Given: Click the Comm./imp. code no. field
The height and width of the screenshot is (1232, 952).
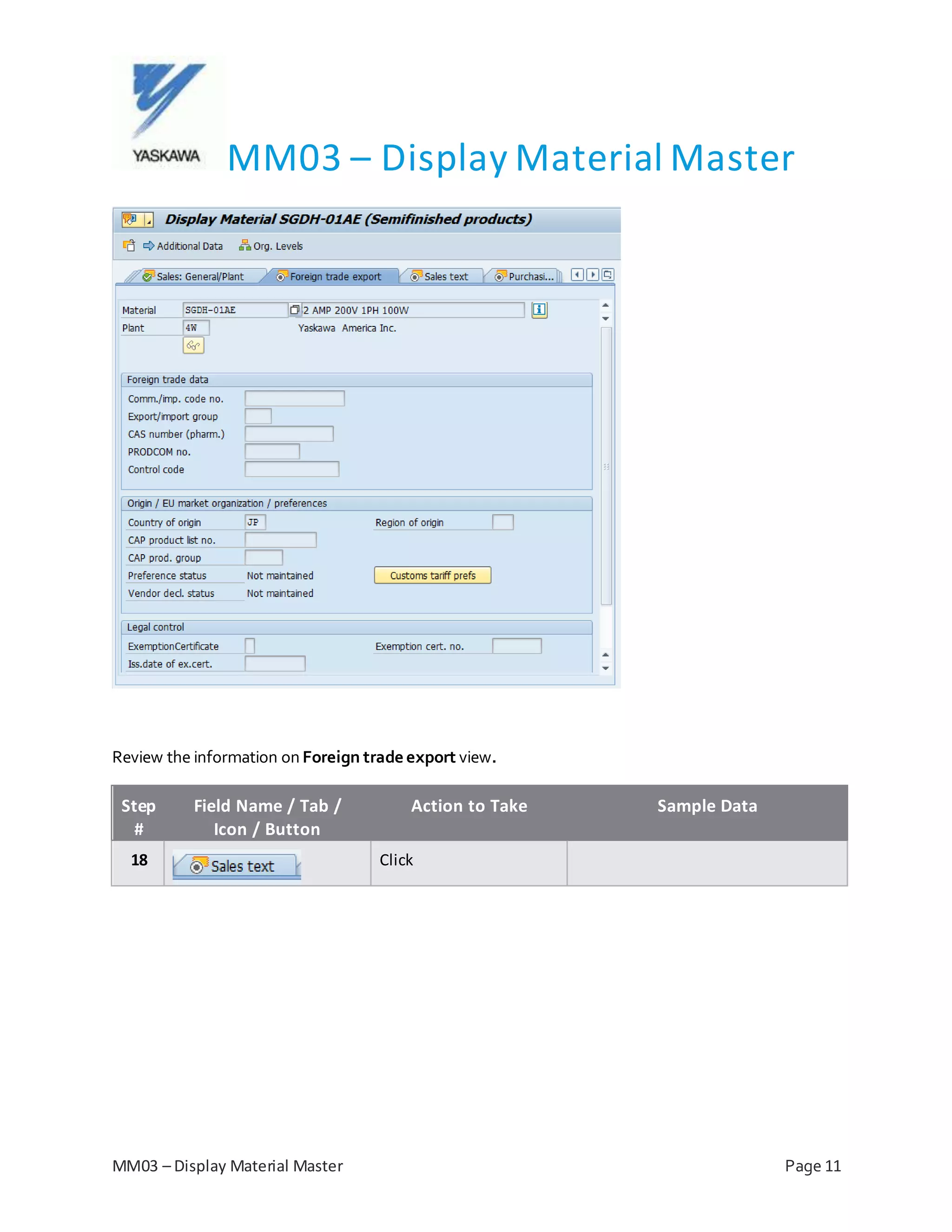Looking at the screenshot, I should pyautogui.click(x=294, y=398).
